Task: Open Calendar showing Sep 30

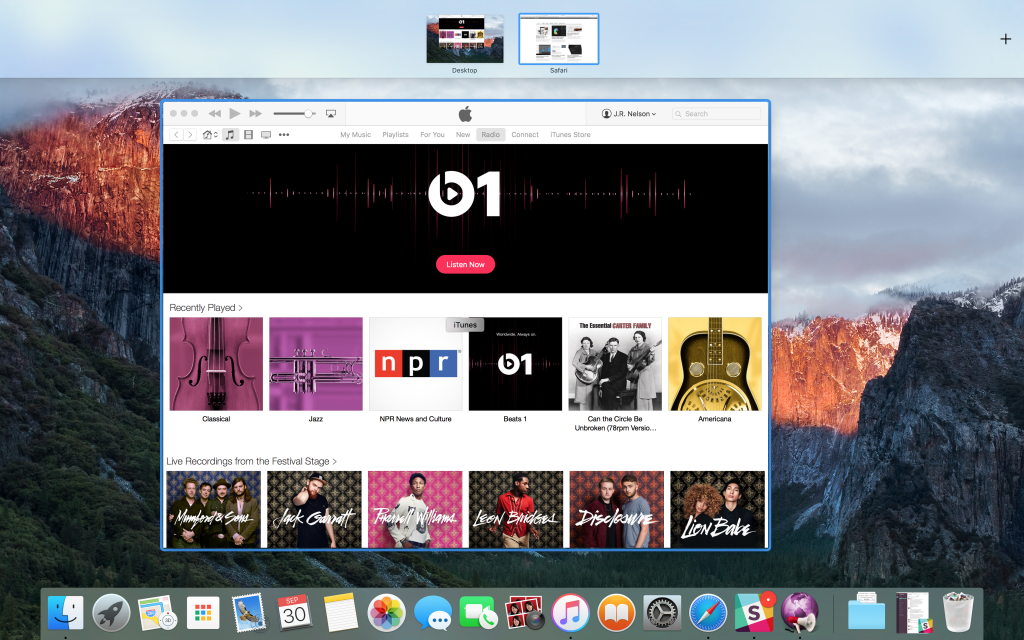Action: [x=294, y=613]
